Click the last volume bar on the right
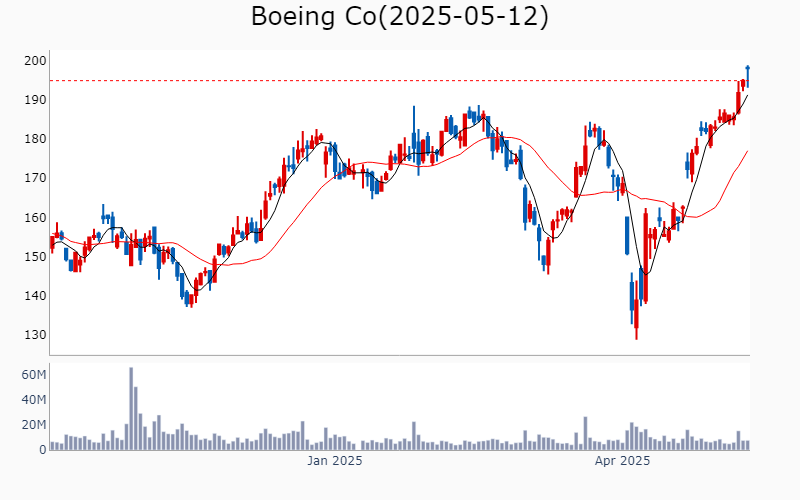This screenshot has height=500, width=800. [747, 445]
